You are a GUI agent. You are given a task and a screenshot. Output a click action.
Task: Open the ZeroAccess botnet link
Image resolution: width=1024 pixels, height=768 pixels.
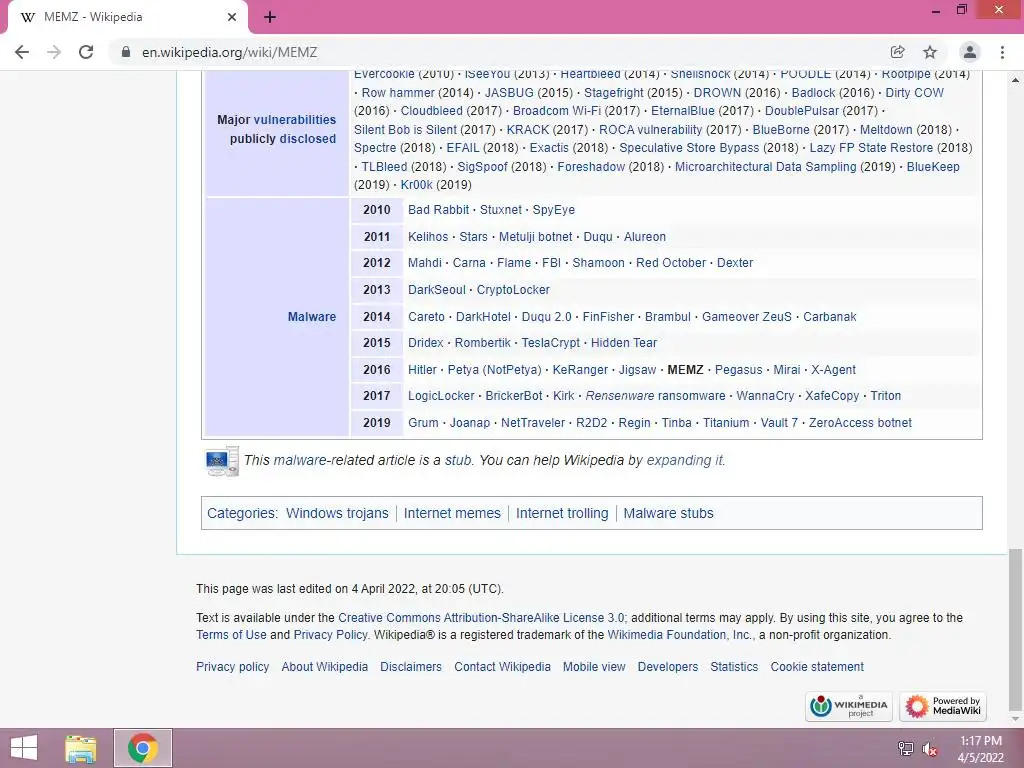pyautogui.click(x=860, y=423)
